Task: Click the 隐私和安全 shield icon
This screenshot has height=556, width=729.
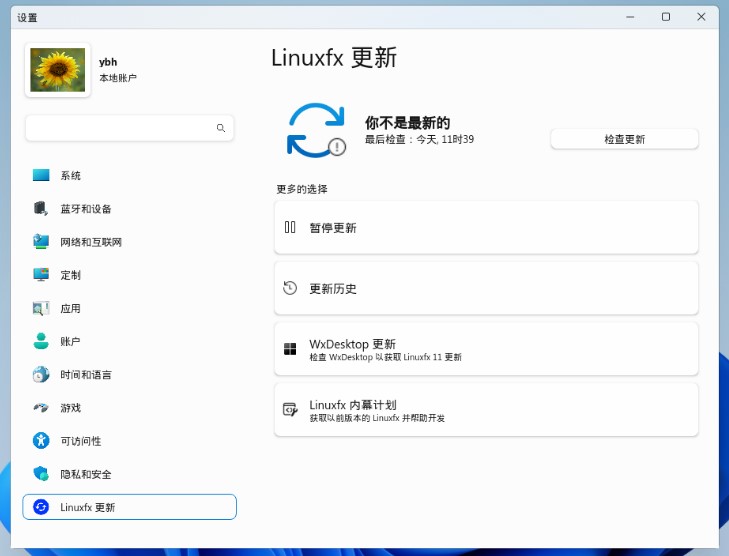Action: coord(41,474)
